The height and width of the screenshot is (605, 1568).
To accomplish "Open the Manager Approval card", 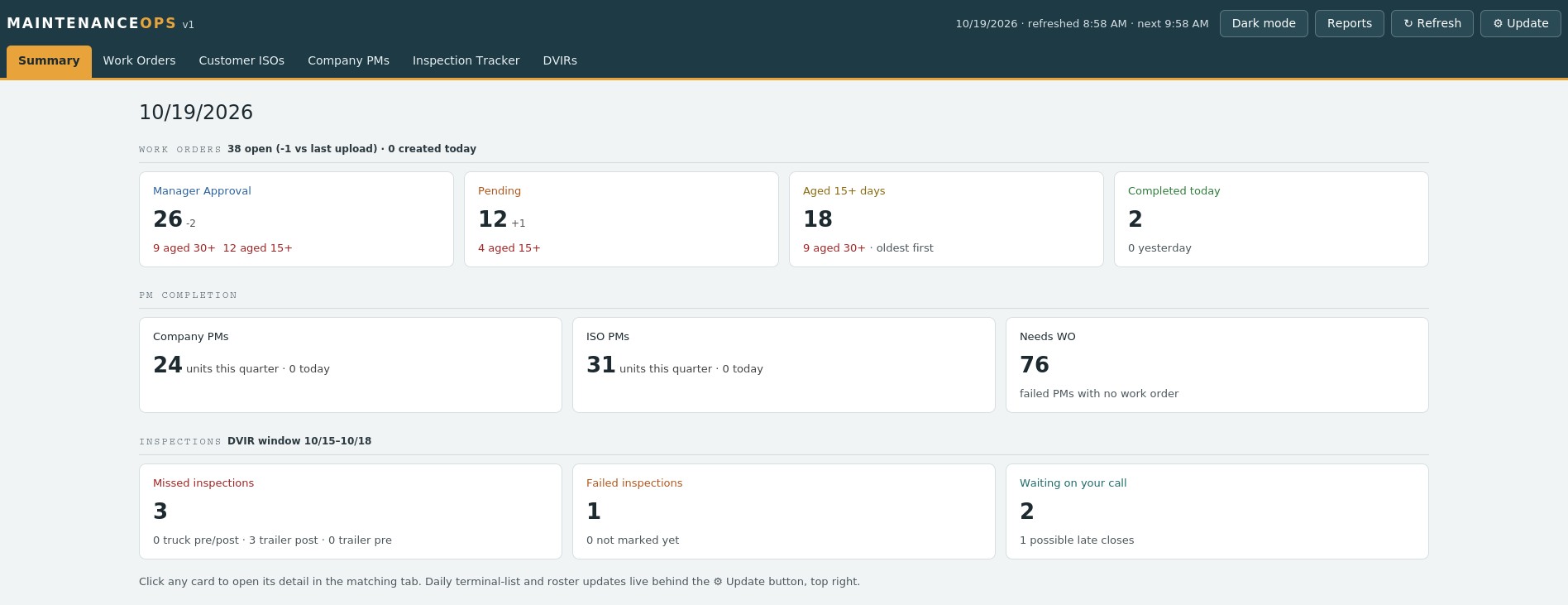I will click(x=296, y=219).
